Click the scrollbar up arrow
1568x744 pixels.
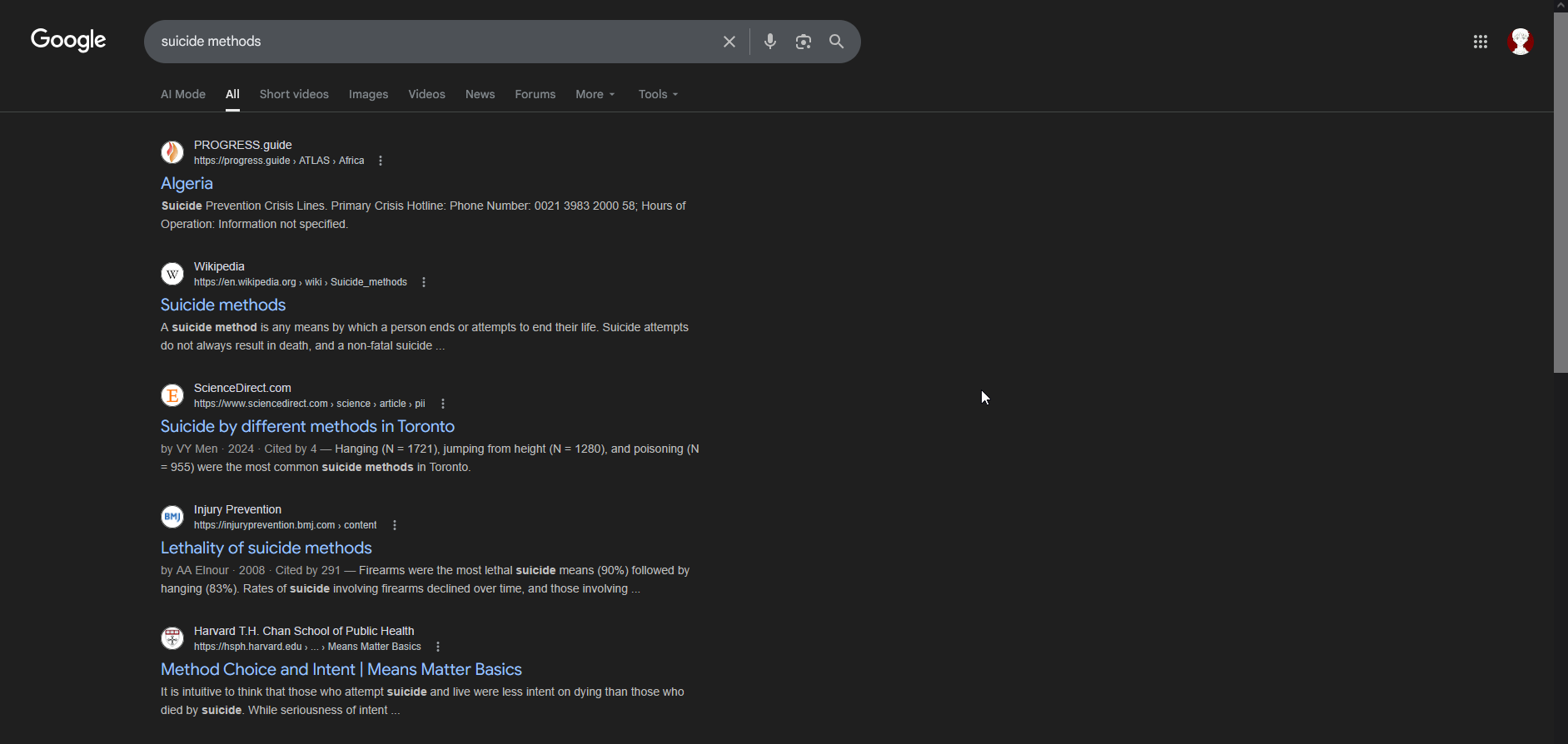click(1561, 5)
